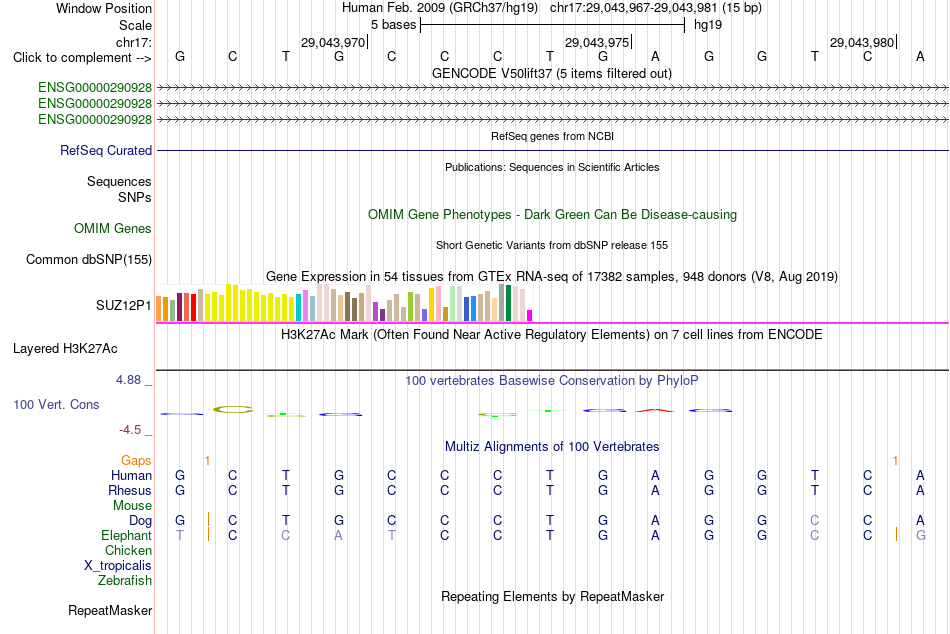Click the 100 Vert. Cons label
The image size is (950, 634).
click(56, 404)
